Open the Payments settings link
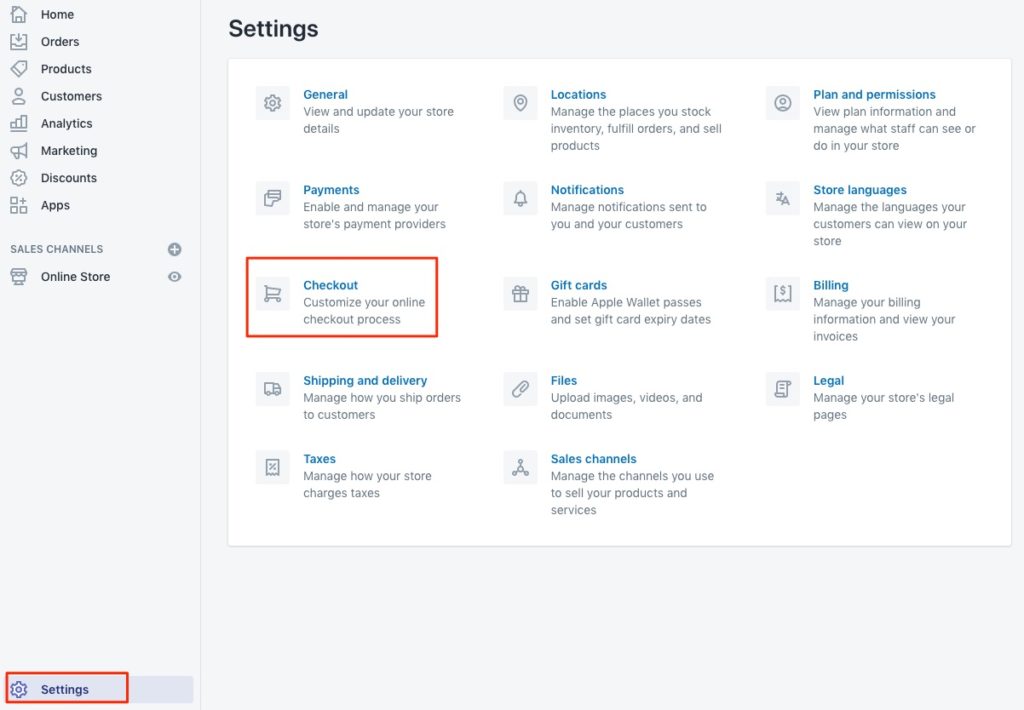This screenshot has width=1024, height=710. (x=331, y=189)
